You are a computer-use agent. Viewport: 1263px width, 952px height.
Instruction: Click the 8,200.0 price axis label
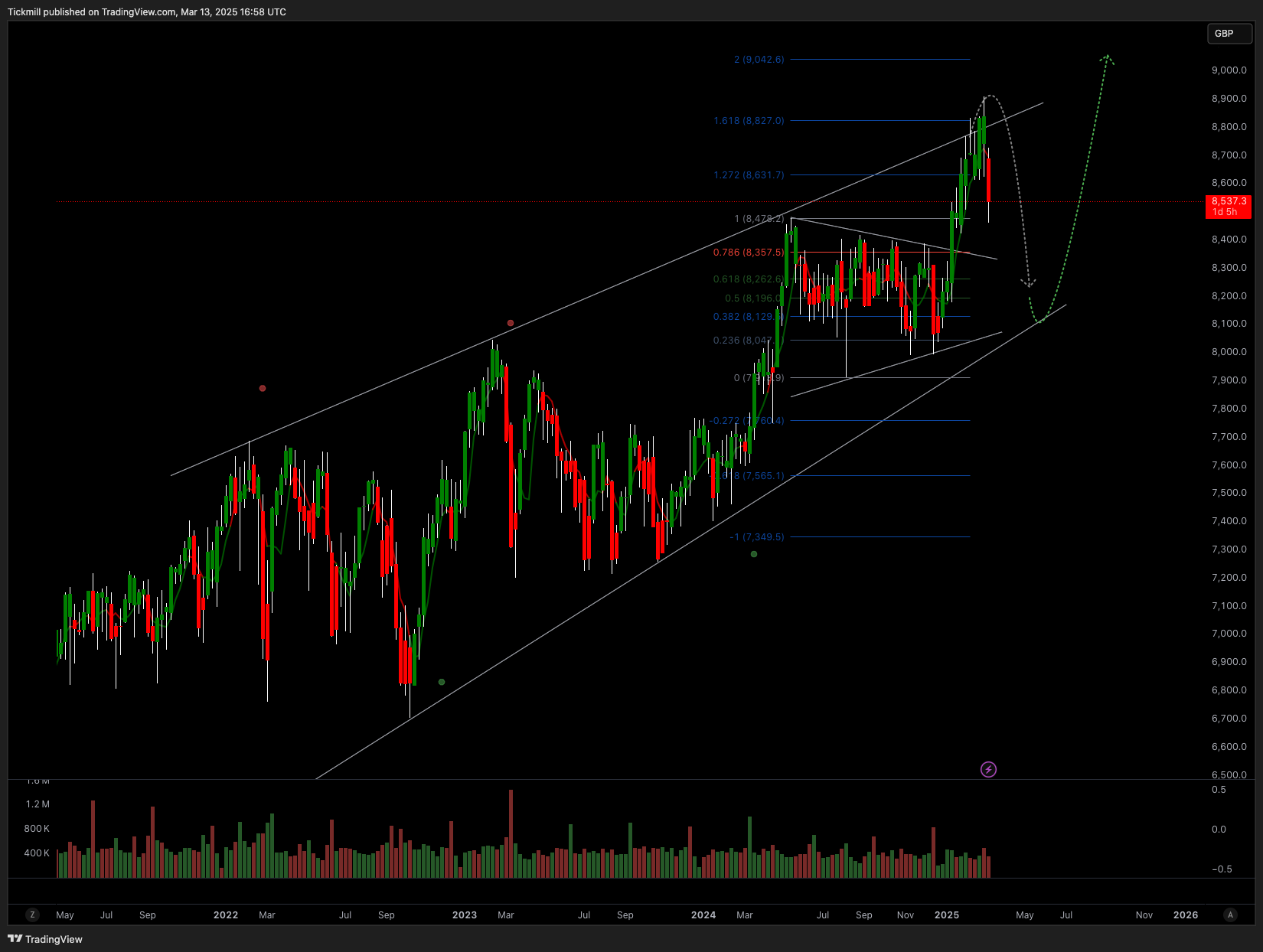[1229, 296]
